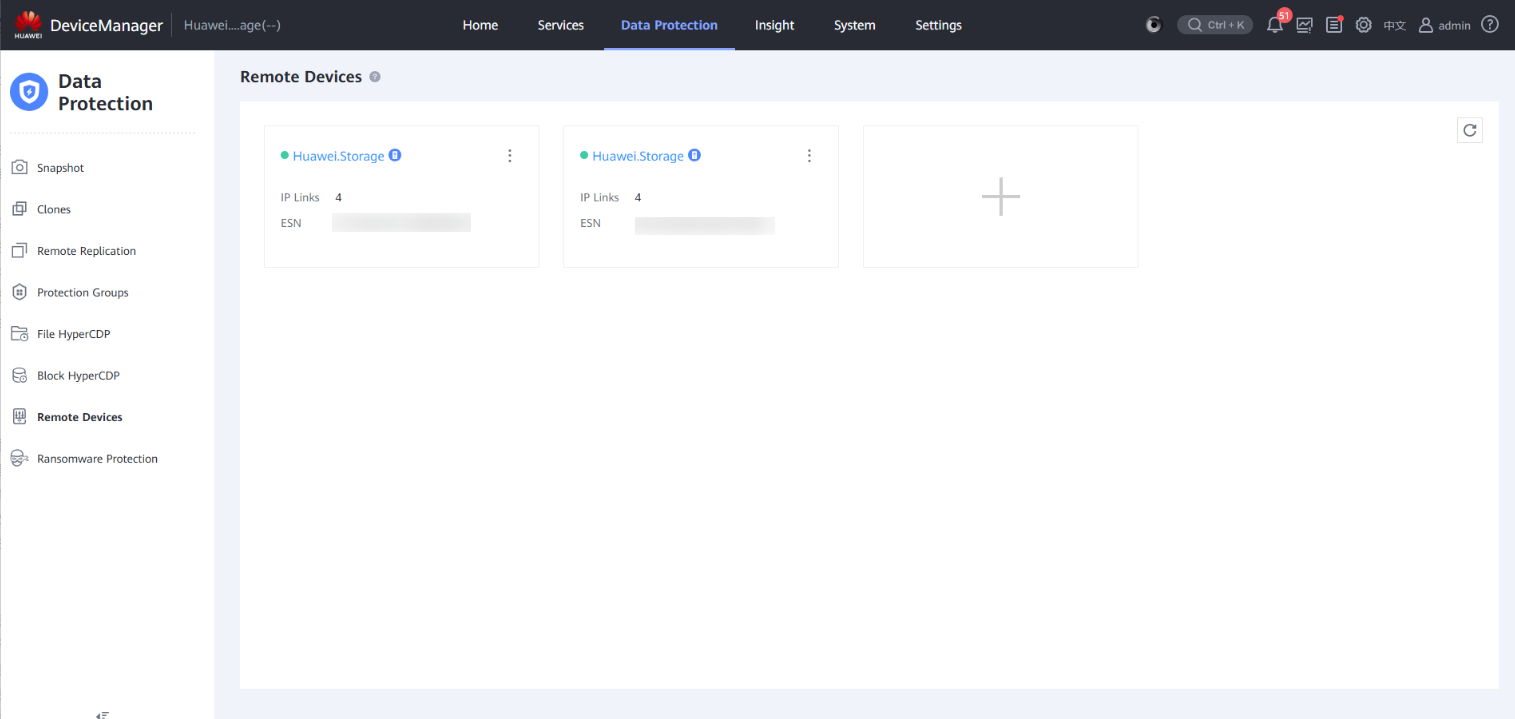Switch to the Services tab

tap(560, 25)
